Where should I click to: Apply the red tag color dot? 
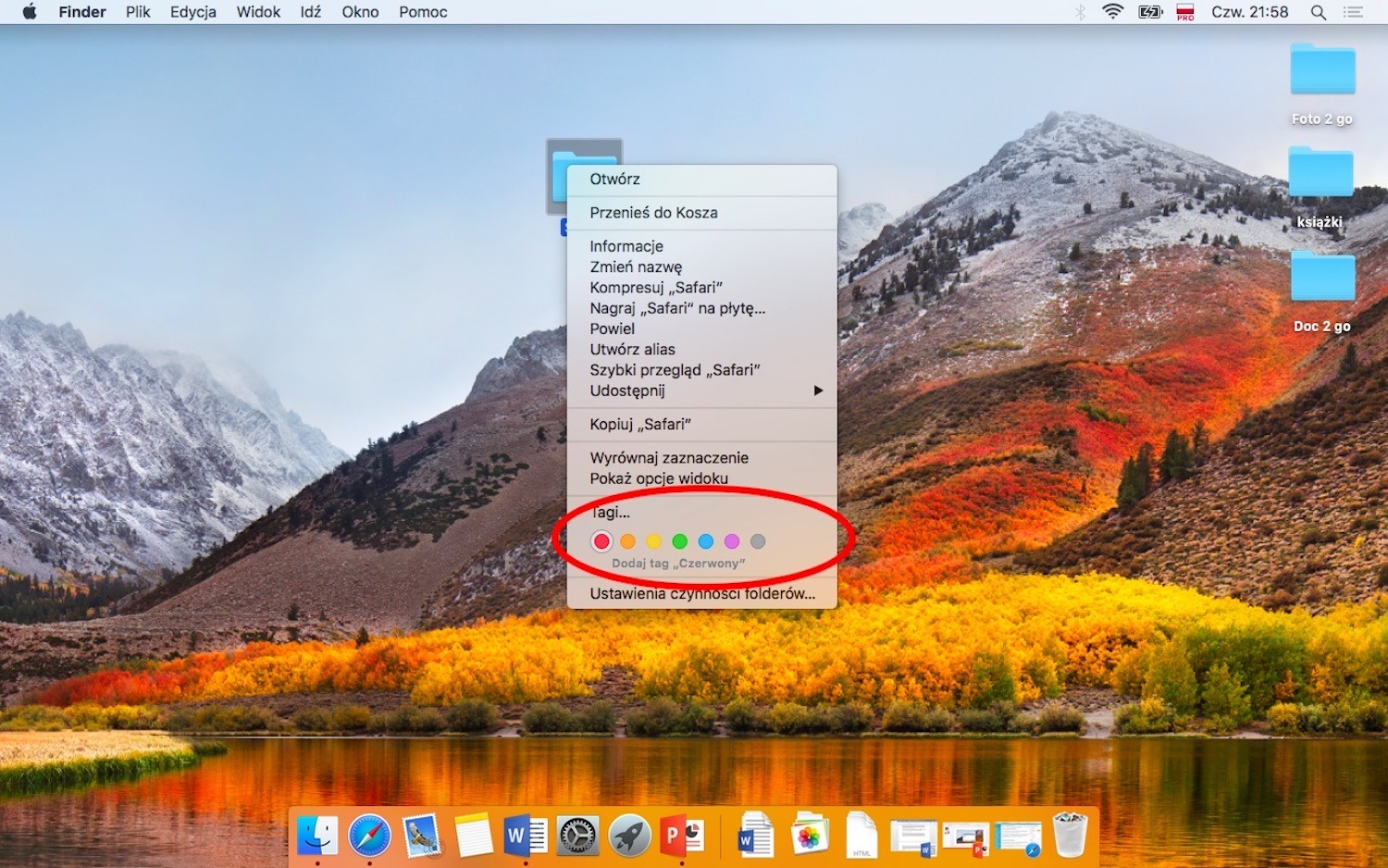pos(601,541)
